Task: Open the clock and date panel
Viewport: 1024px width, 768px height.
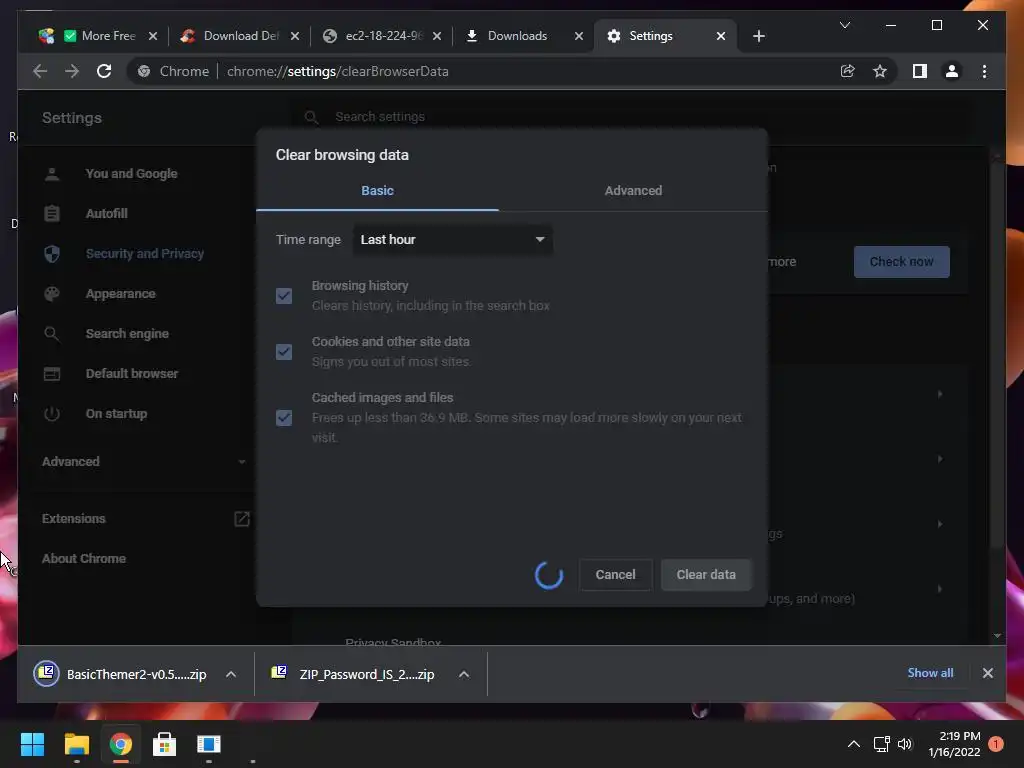Action: click(954, 744)
